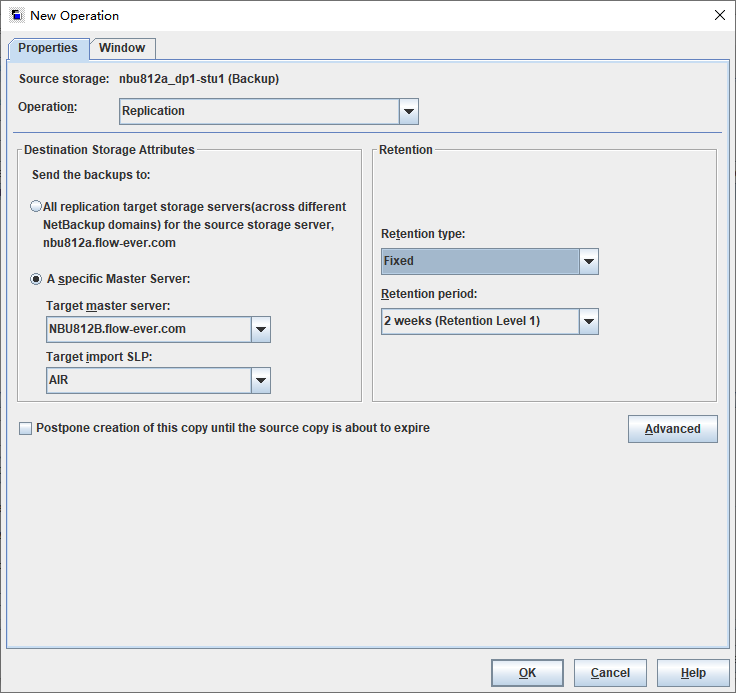Enable Postpone creation of this copy checkbox
This screenshot has height=693, width=736.
point(25,428)
